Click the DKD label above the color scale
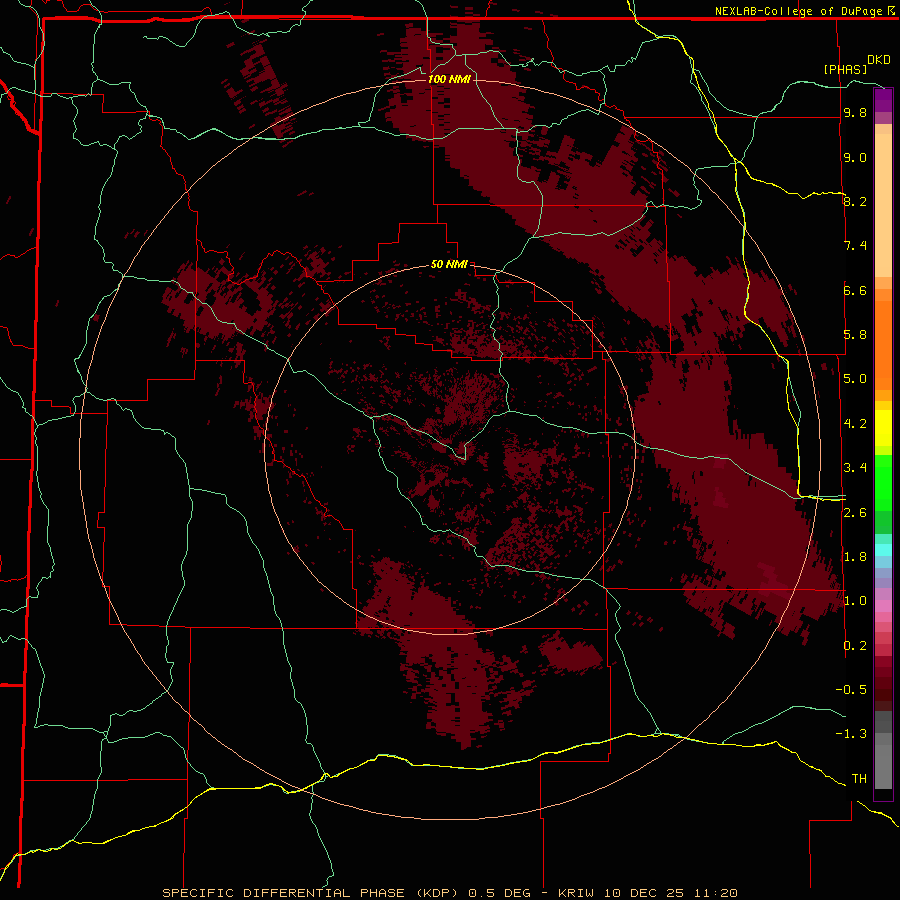900x900 pixels. (x=879, y=60)
